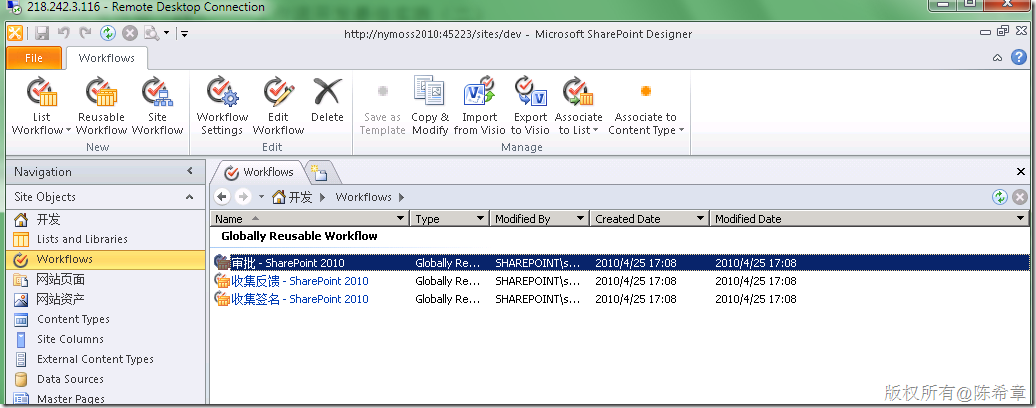Open the Customize Quick Access Toolbar dropdown
1036x408 pixels.
184,34
